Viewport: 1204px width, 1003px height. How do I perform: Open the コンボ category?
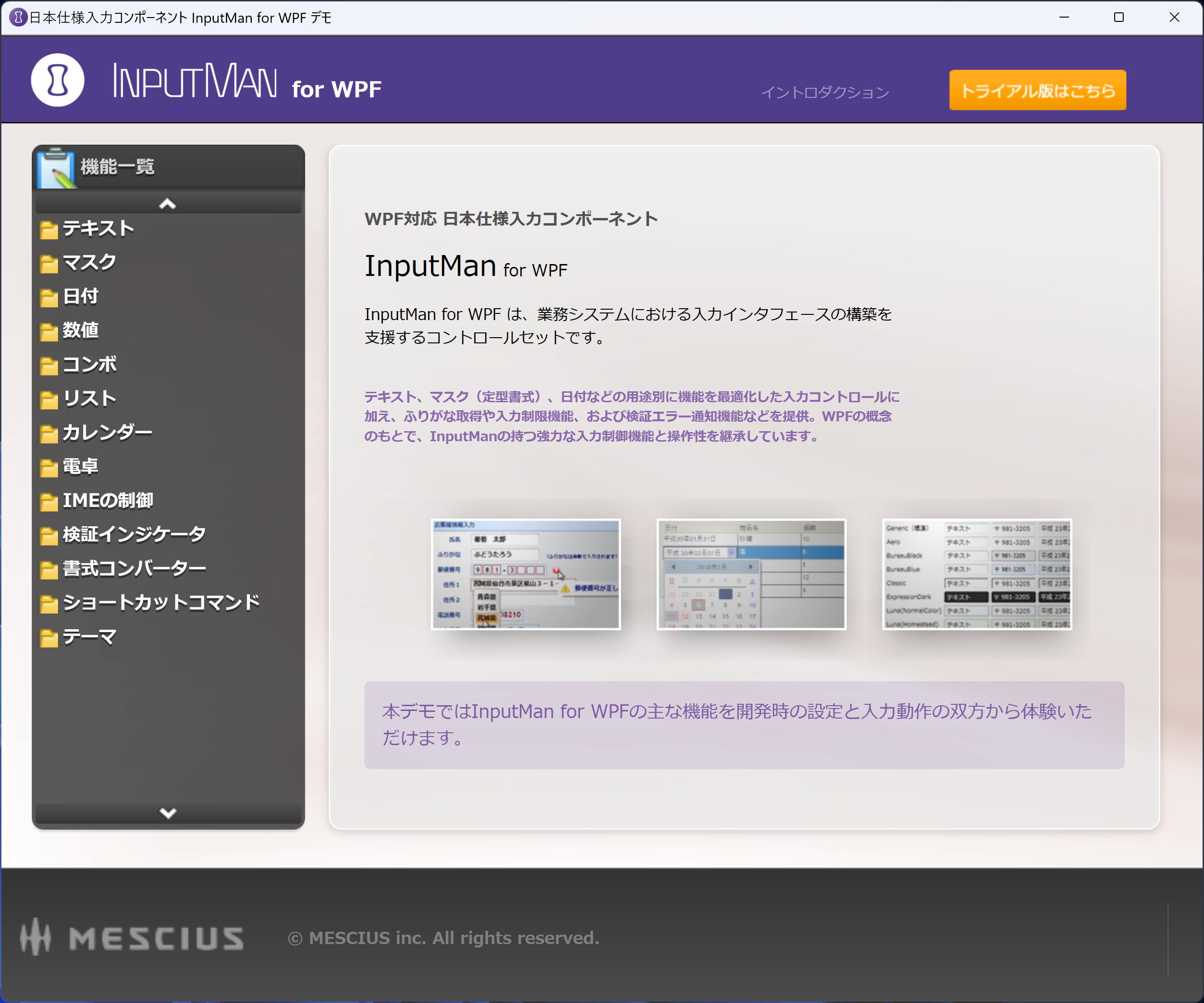click(x=89, y=365)
